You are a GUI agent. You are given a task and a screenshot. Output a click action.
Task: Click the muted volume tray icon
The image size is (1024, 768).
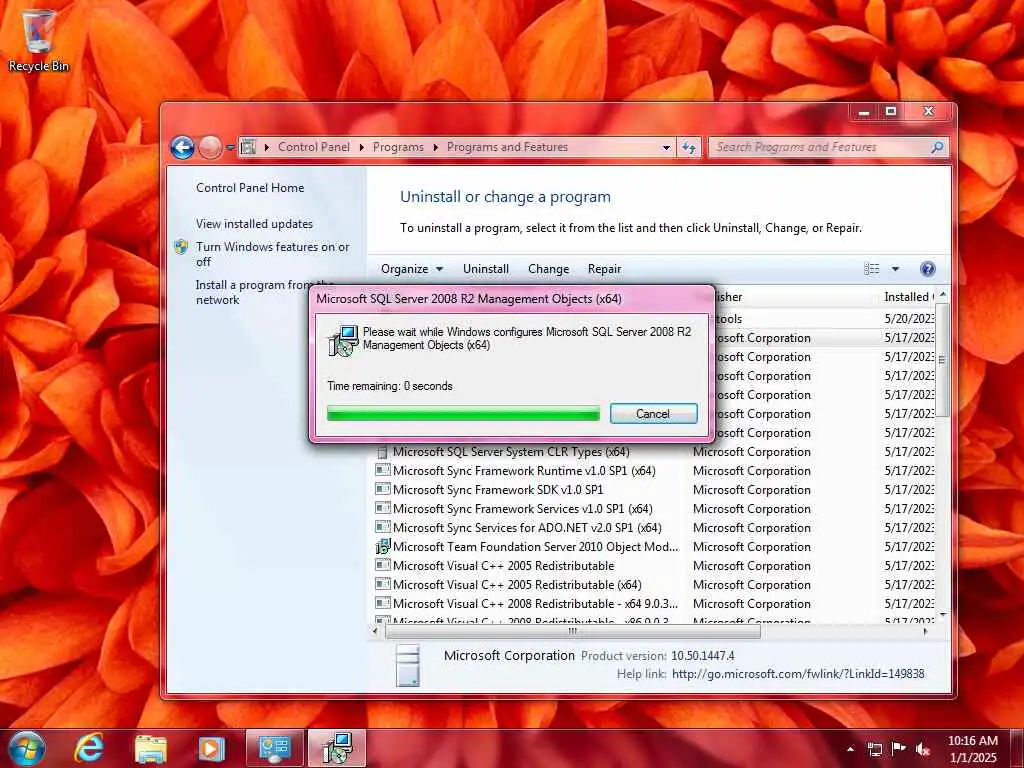pyautogui.click(x=923, y=750)
